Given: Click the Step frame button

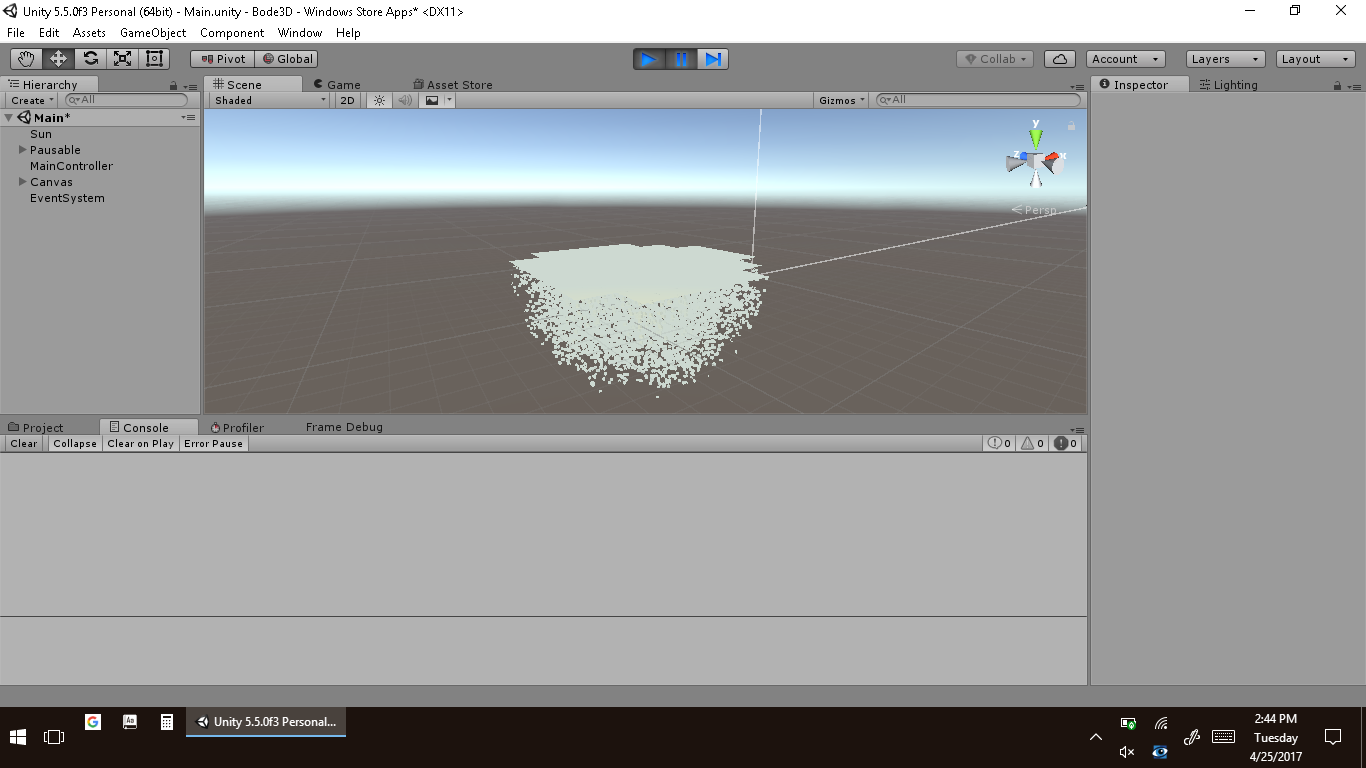Looking at the screenshot, I should point(713,59).
